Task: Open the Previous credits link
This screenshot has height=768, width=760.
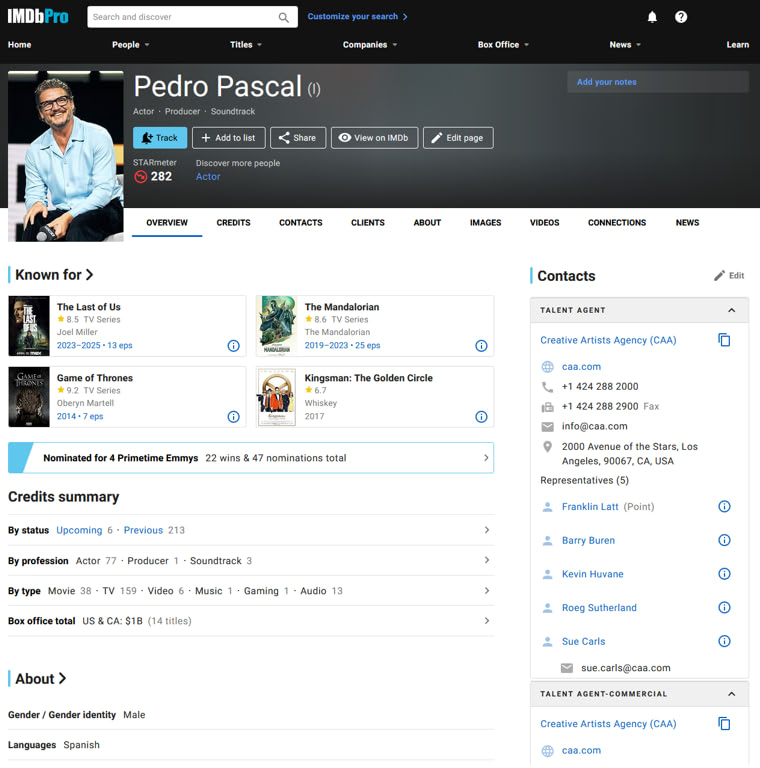Action: (x=143, y=530)
